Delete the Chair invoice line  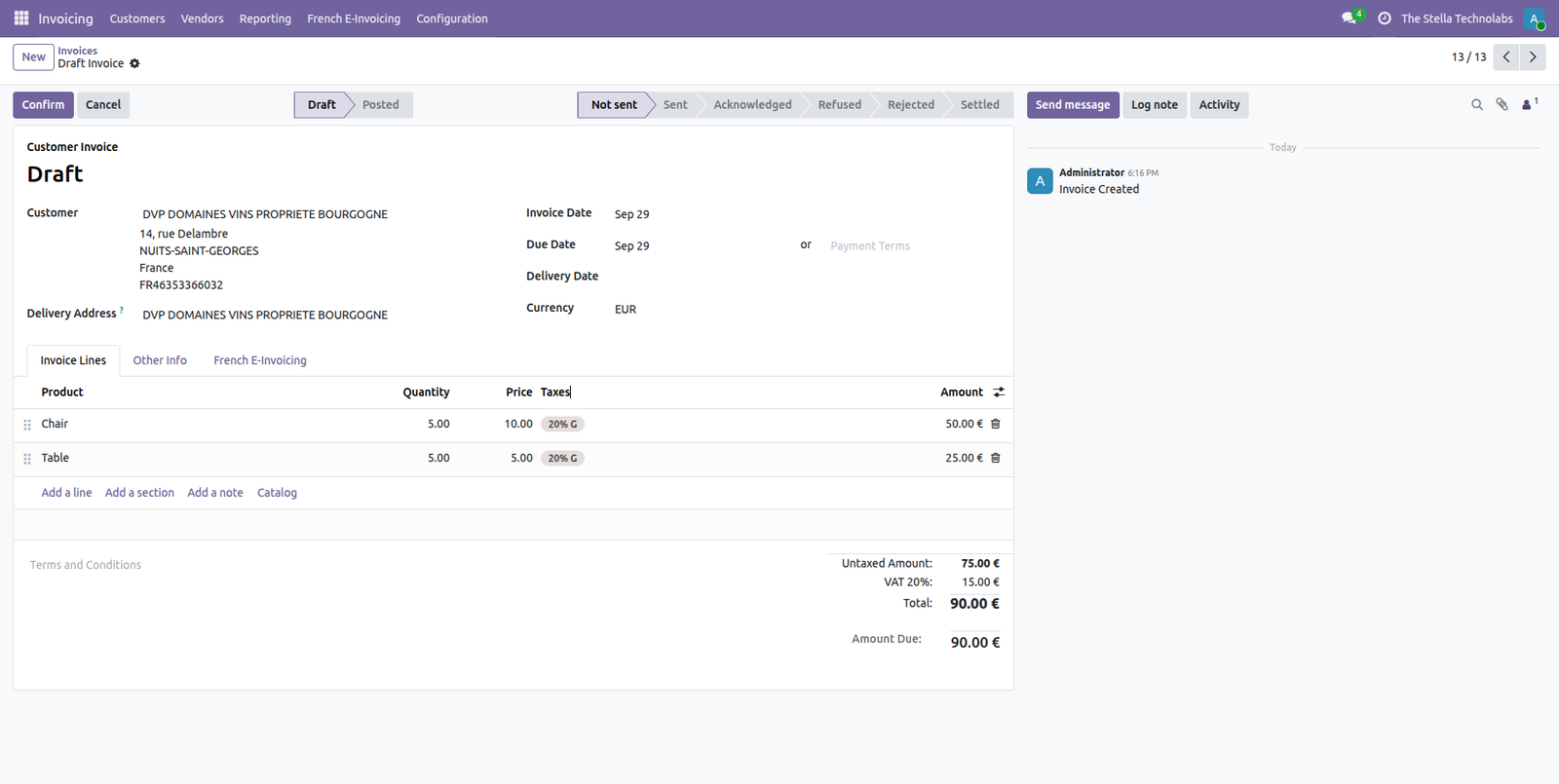[996, 425]
